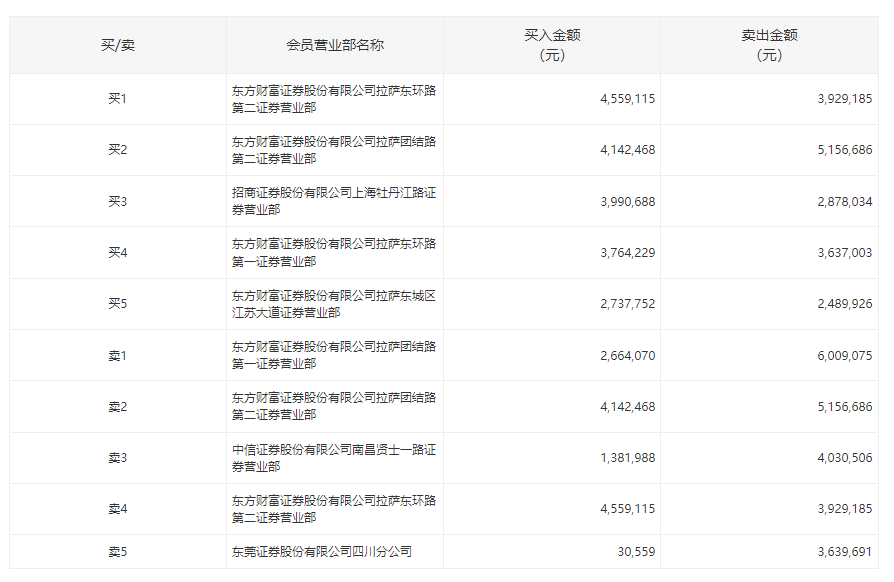Click buy amount 30,559
This screenshot has width=894, height=582.
coord(636,552)
